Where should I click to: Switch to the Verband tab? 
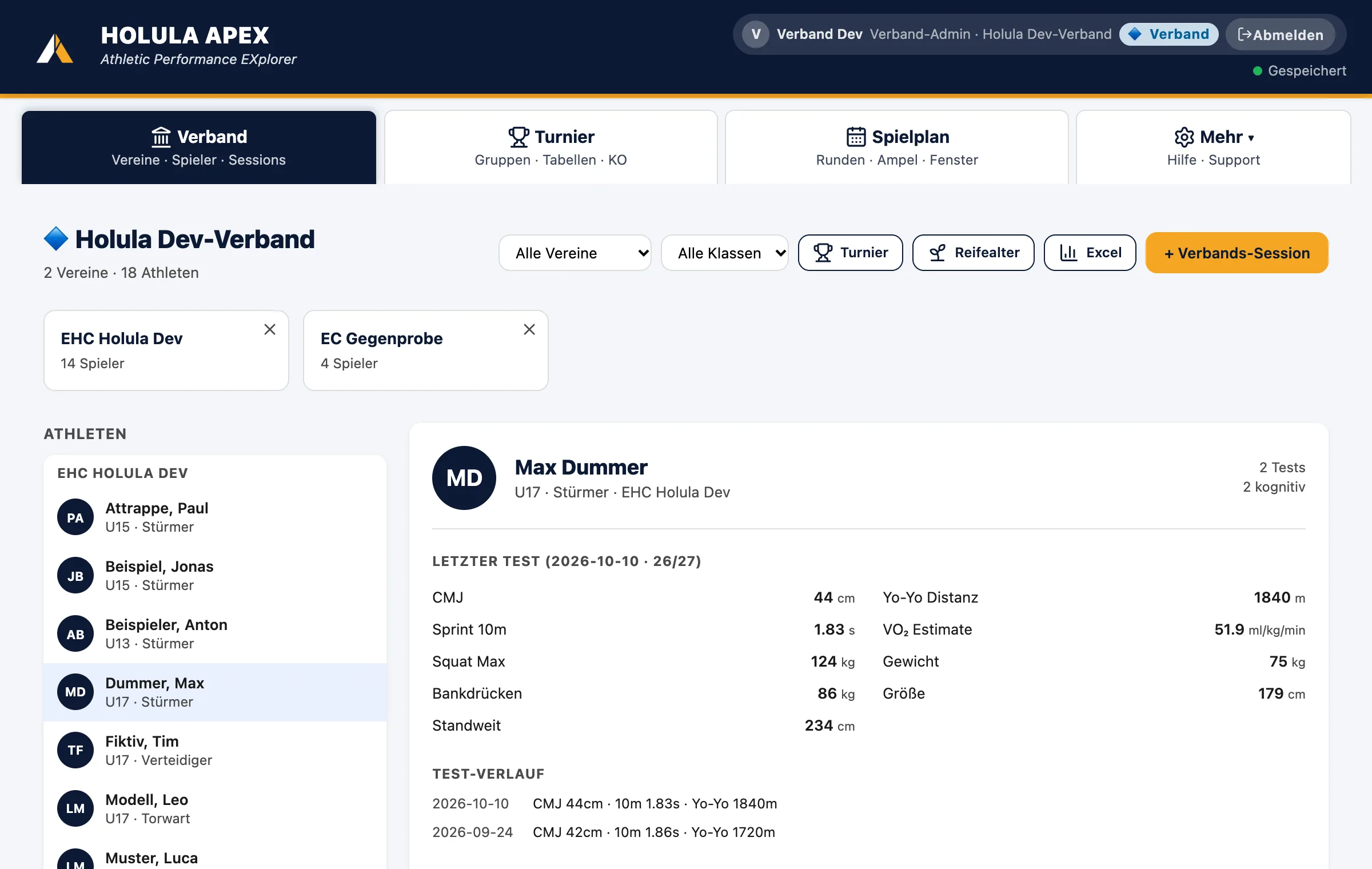coord(199,148)
